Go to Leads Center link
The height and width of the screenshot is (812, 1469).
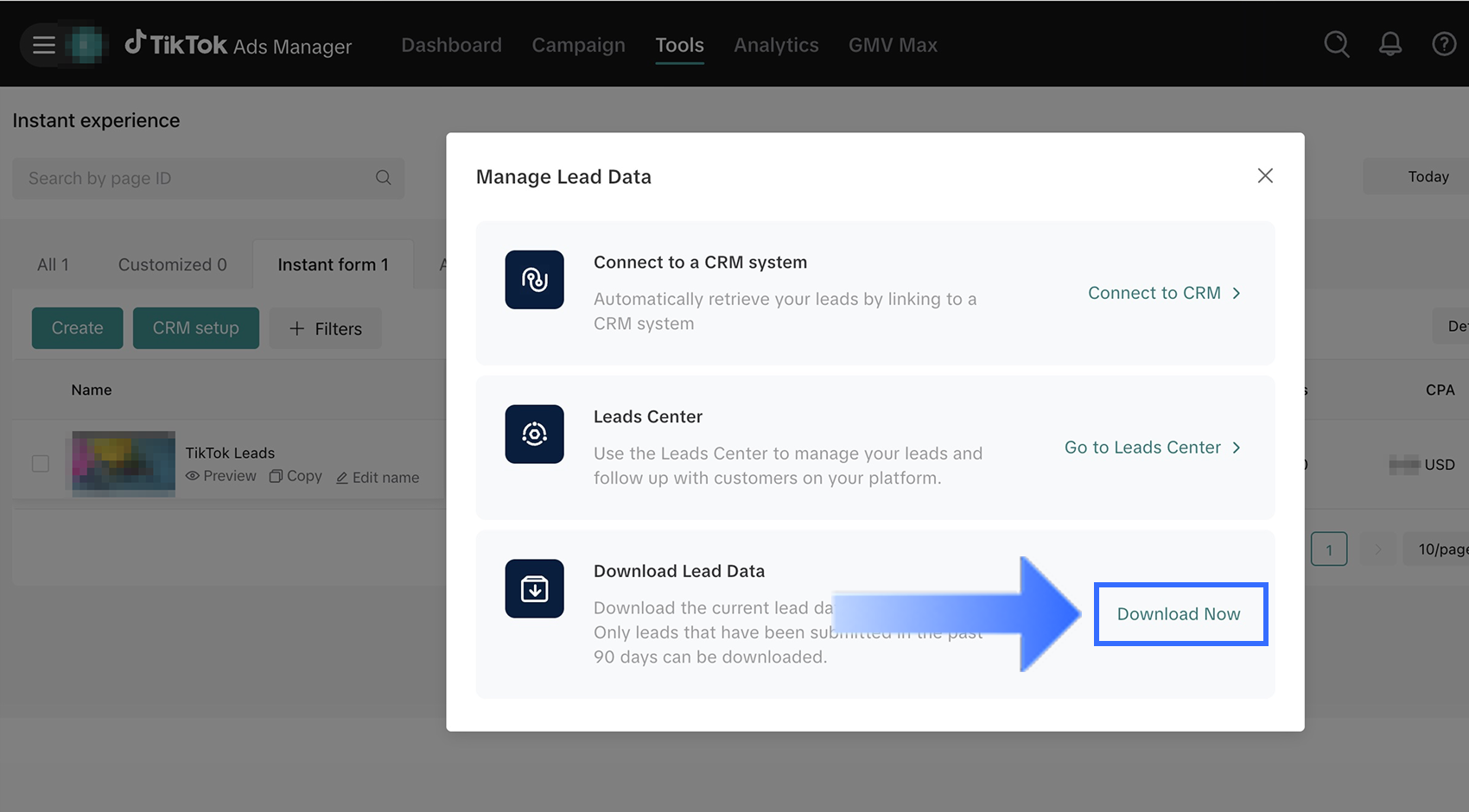pos(1153,447)
